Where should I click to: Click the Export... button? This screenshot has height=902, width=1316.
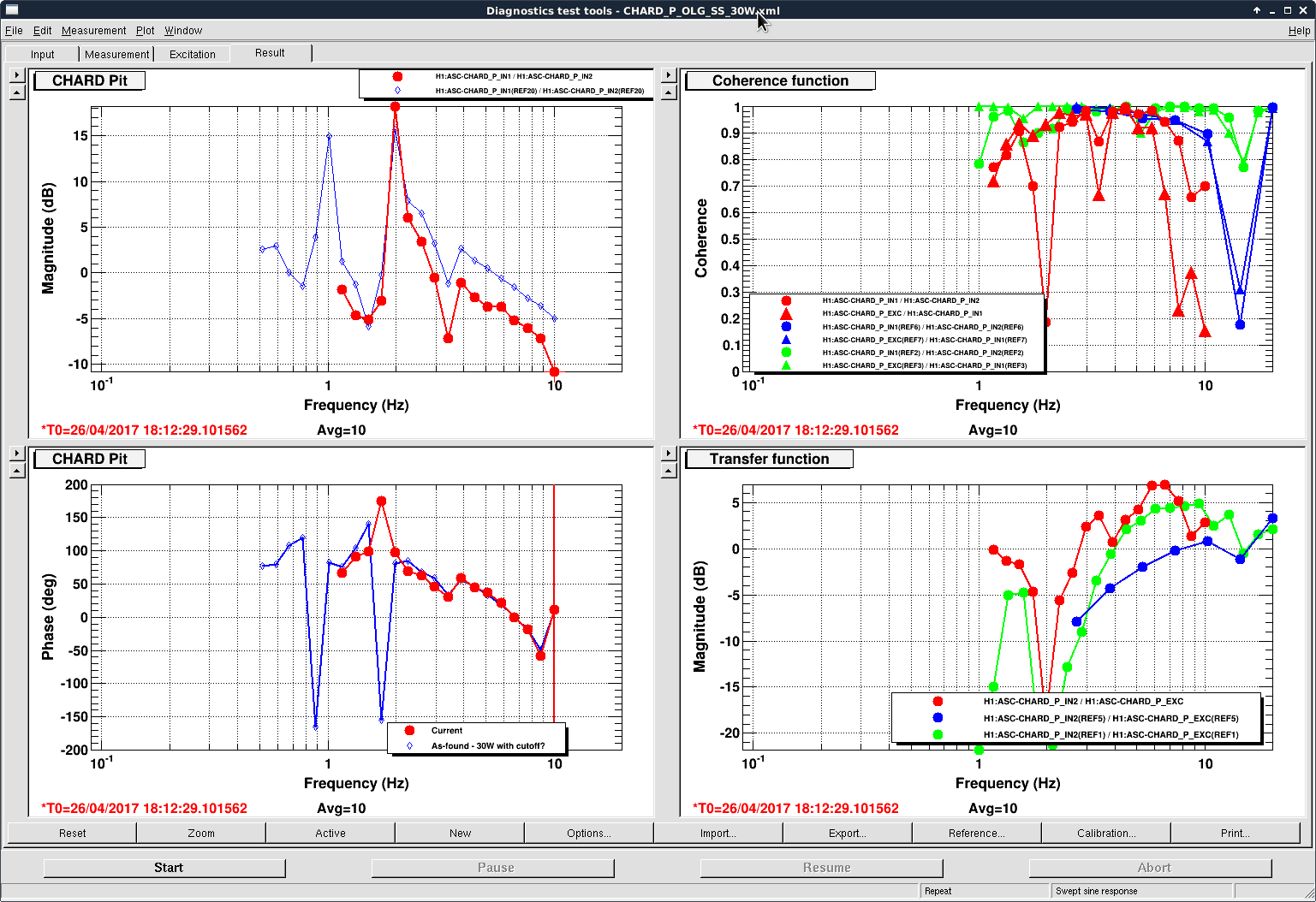pyautogui.click(x=848, y=833)
